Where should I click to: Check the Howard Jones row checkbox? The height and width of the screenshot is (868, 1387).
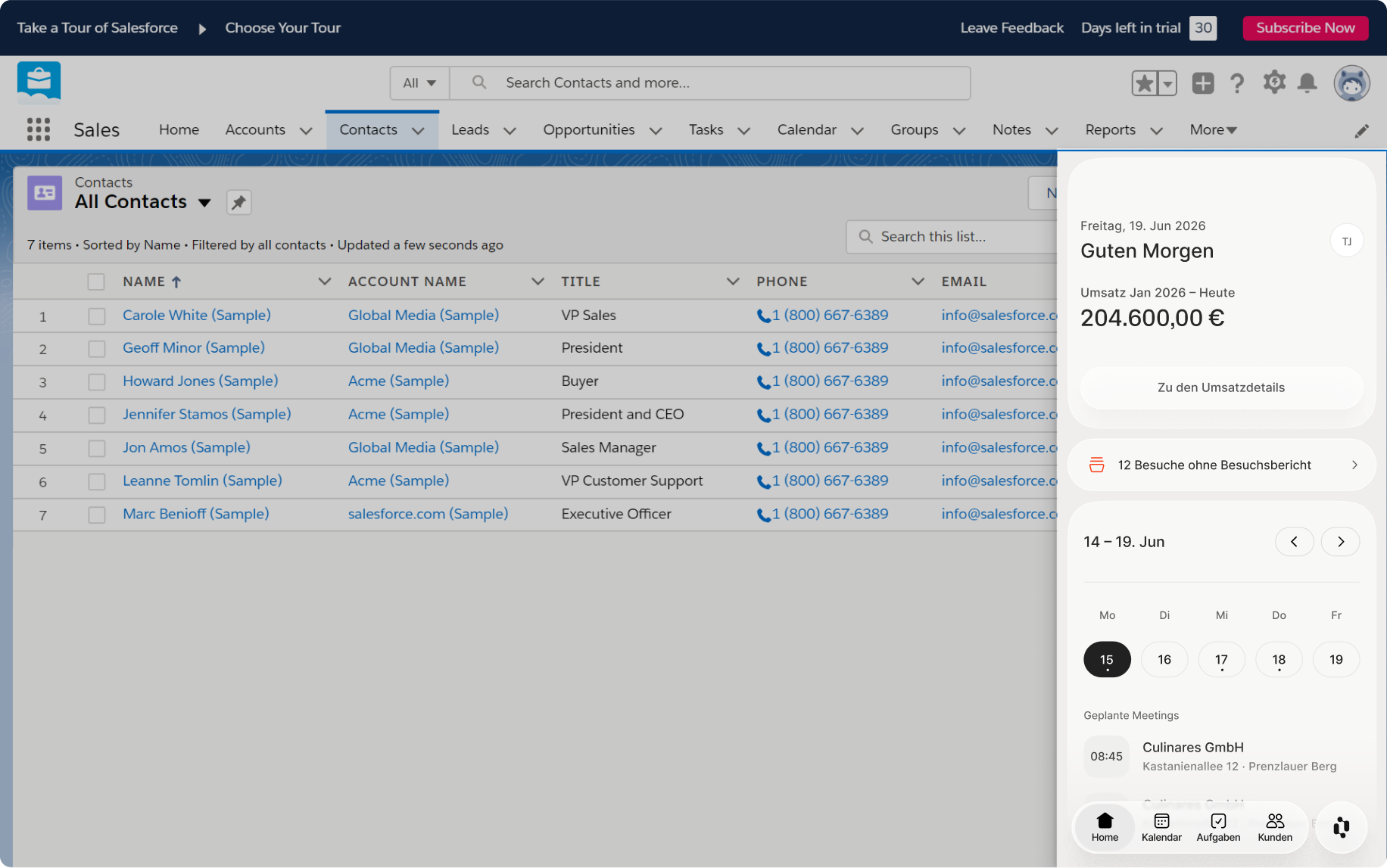click(x=97, y=382)
